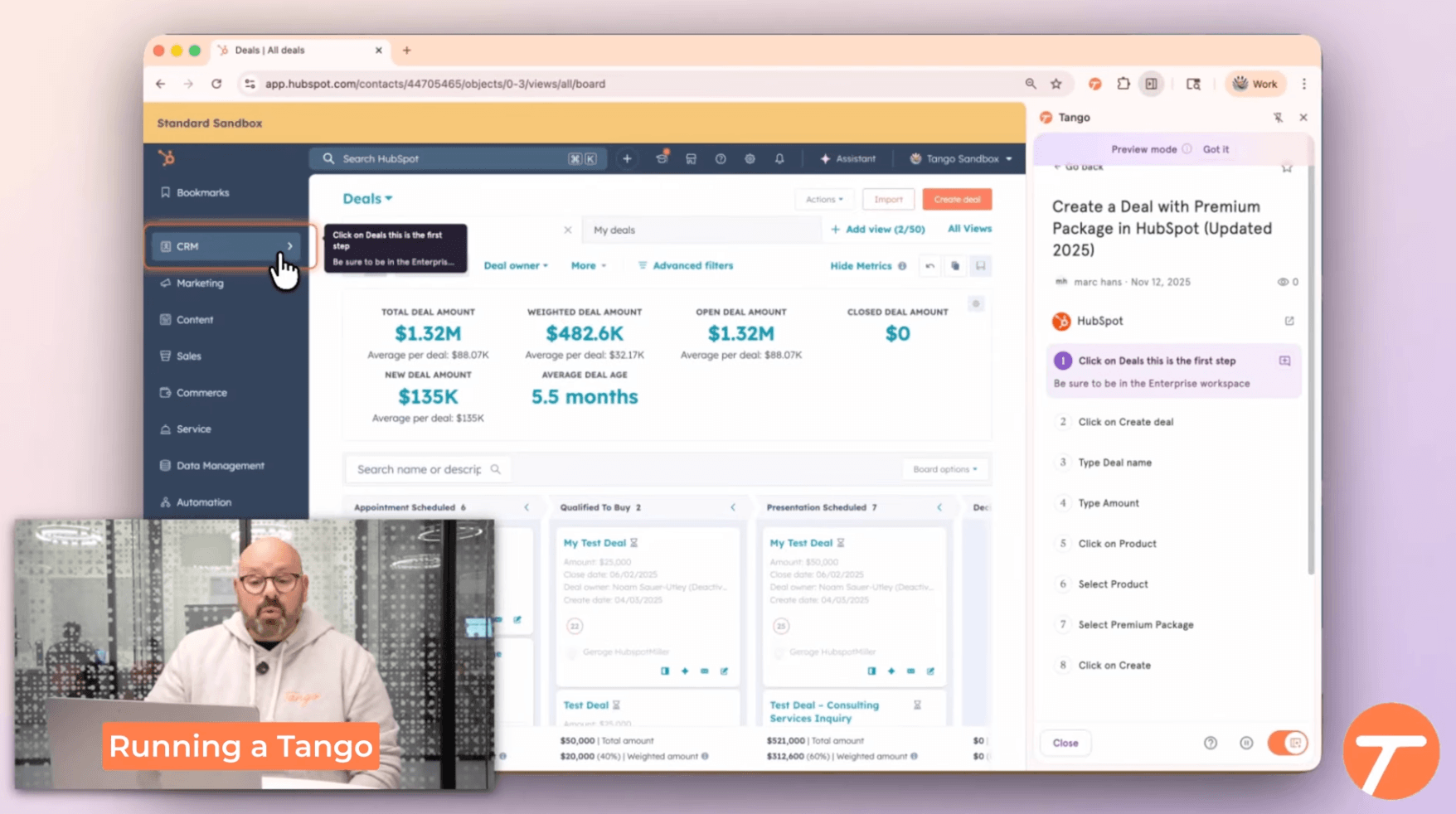Image resolution: width=1456 pixels, height=814 pixels.
Task: Launch the Assistant sparkle button
Action: coord(847,158)
